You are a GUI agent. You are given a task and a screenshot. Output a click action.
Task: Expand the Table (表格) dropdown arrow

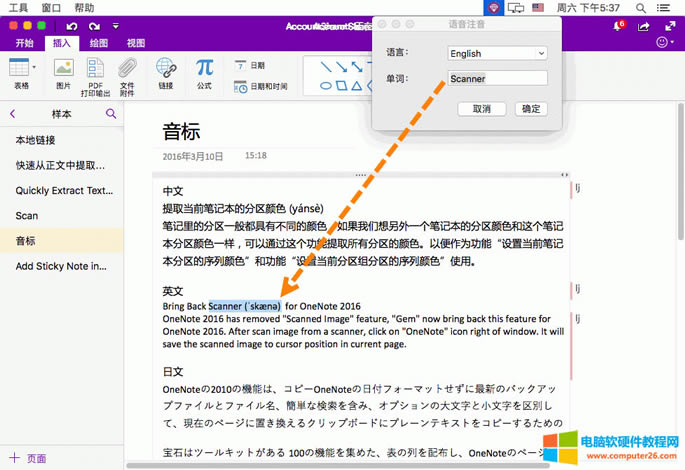click(x=34, y=67)
